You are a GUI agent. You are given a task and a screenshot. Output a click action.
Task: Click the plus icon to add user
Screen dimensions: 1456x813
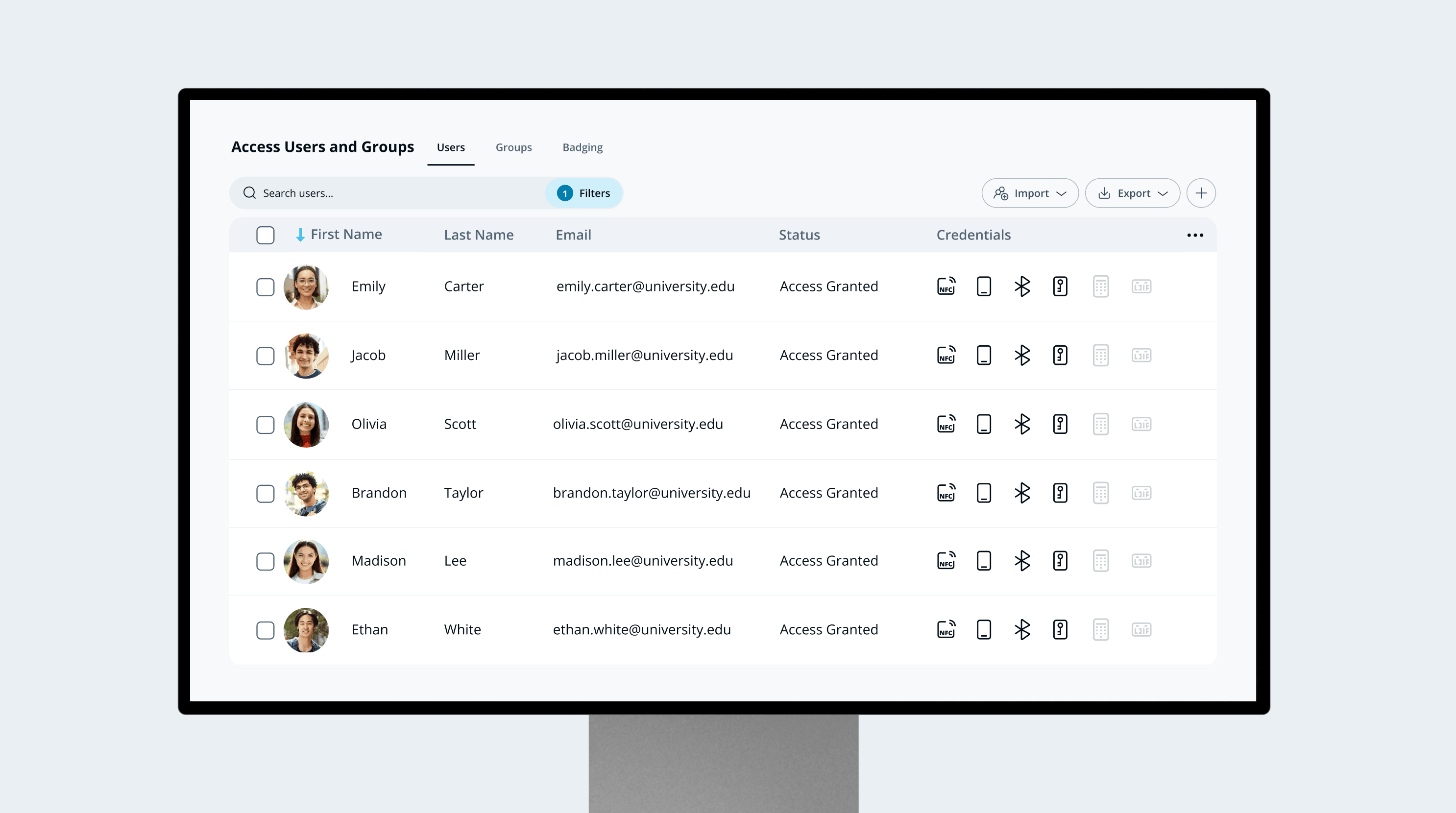(1201, 193)
